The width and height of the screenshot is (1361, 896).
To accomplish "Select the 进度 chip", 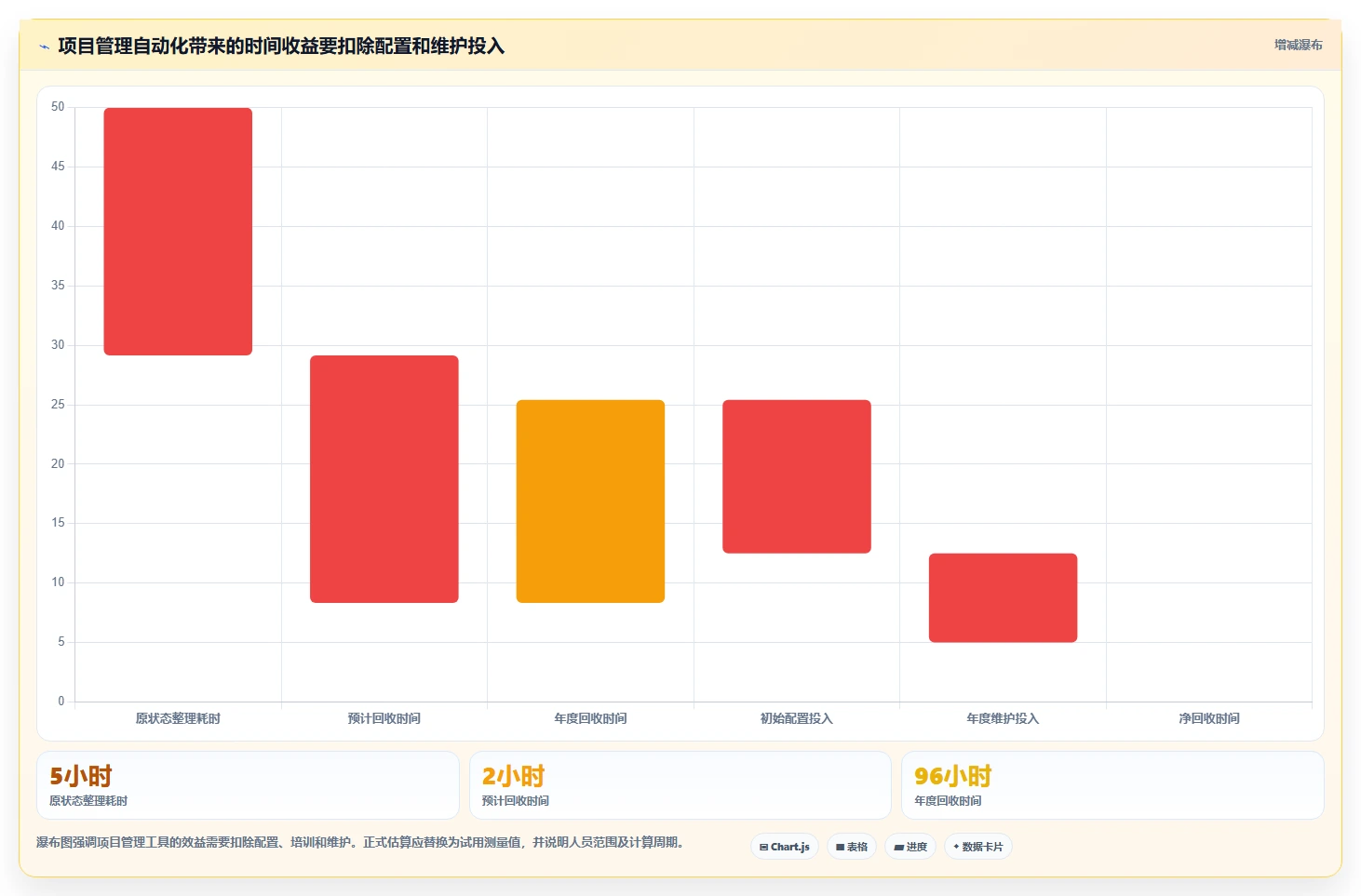I will click(x=910, y=847).
